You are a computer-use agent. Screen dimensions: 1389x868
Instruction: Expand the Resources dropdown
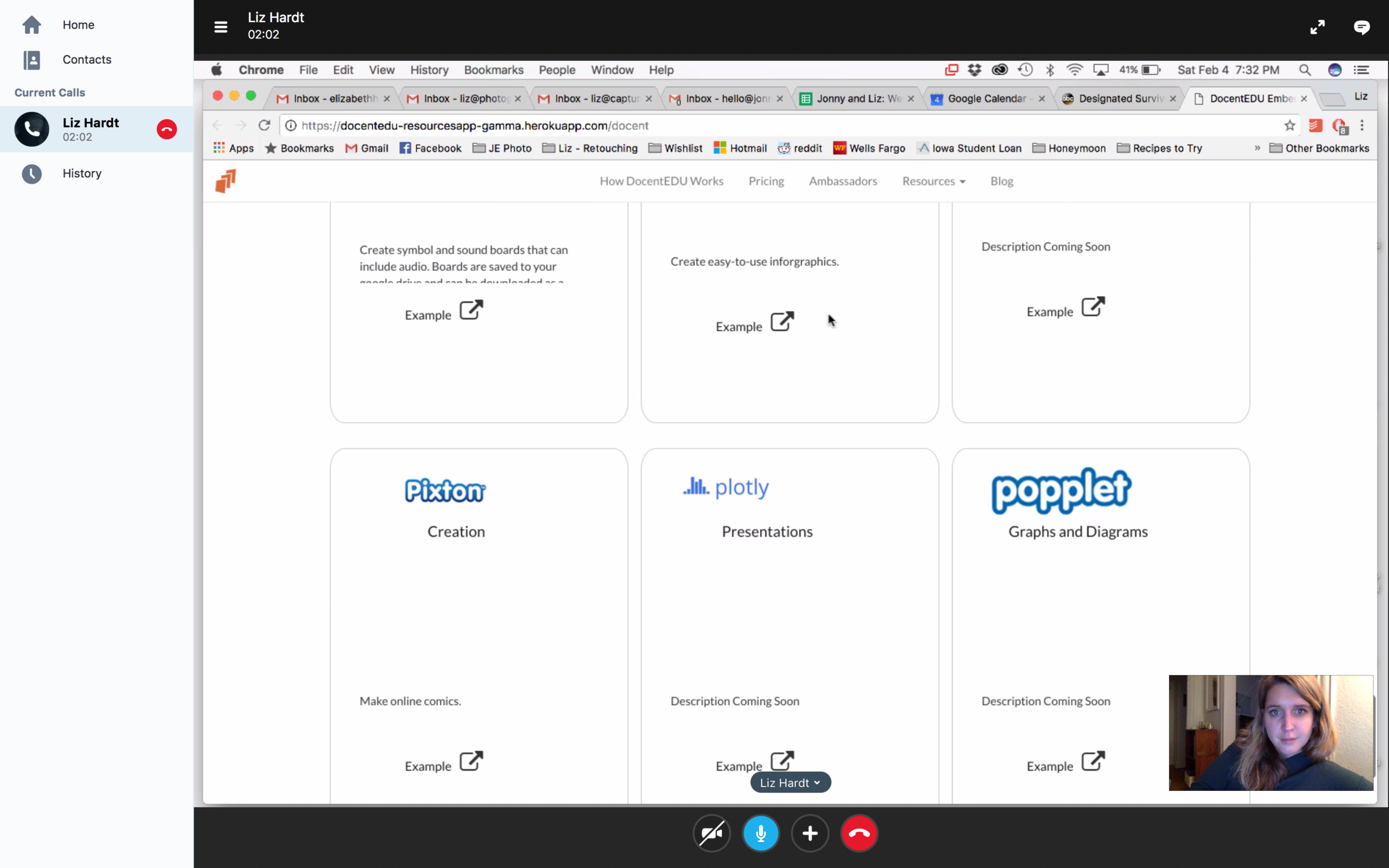tap(933, 181)
